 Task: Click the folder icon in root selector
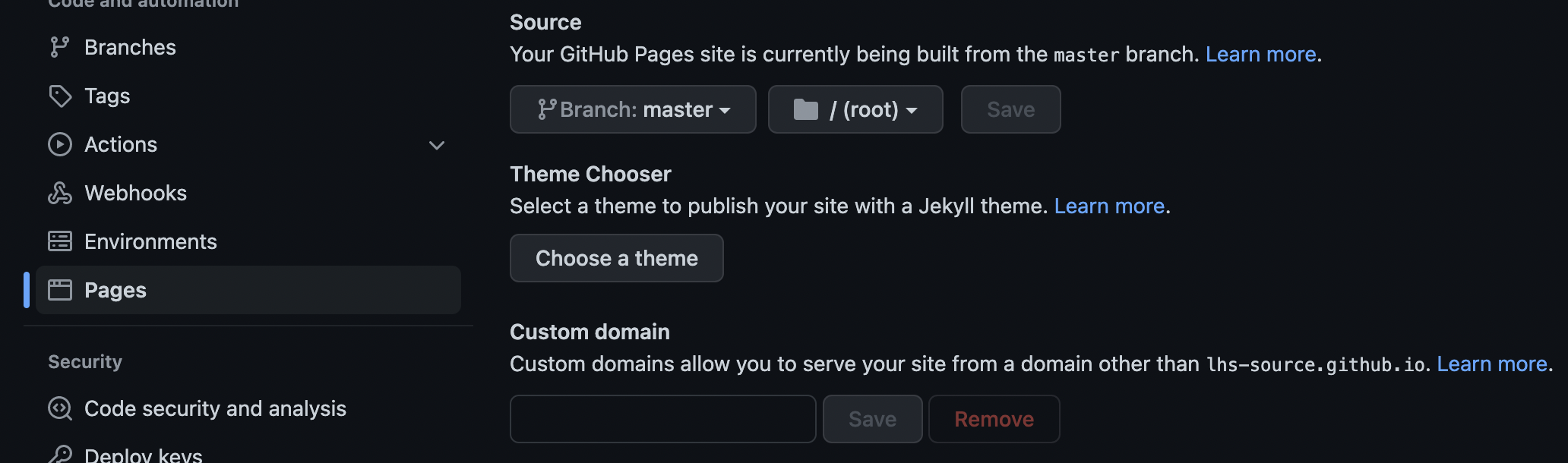(x=805, y=109)
